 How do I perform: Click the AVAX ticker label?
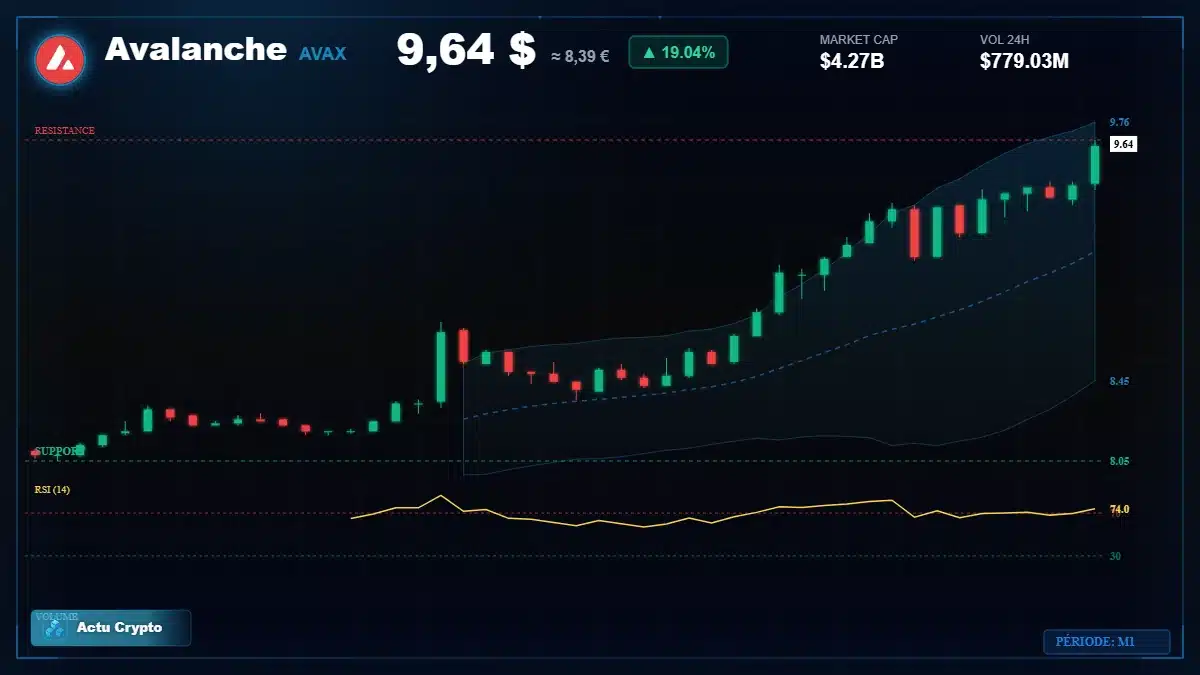coord(322,54)
